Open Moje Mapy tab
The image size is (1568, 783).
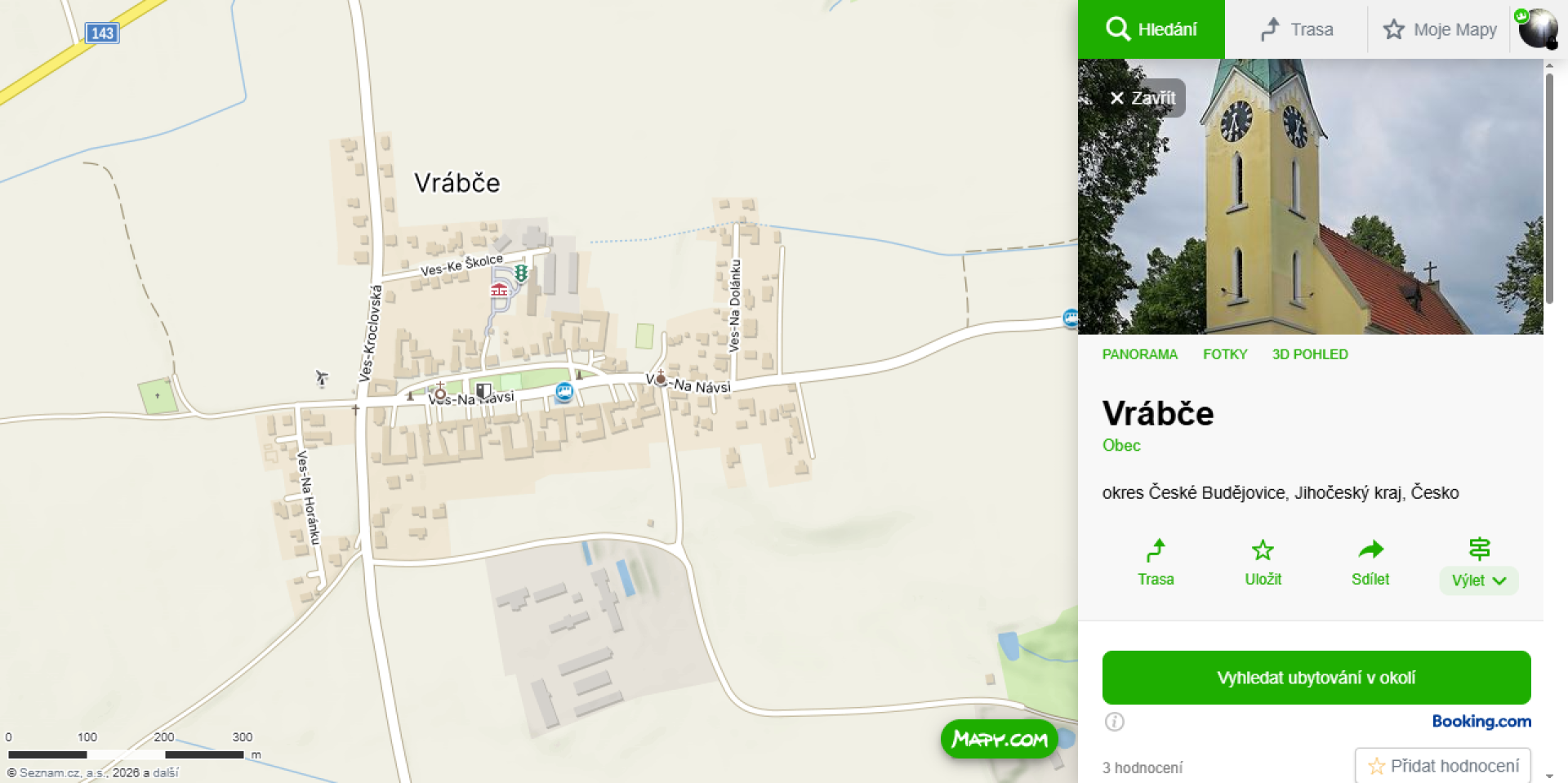(x=1440, y=29)
